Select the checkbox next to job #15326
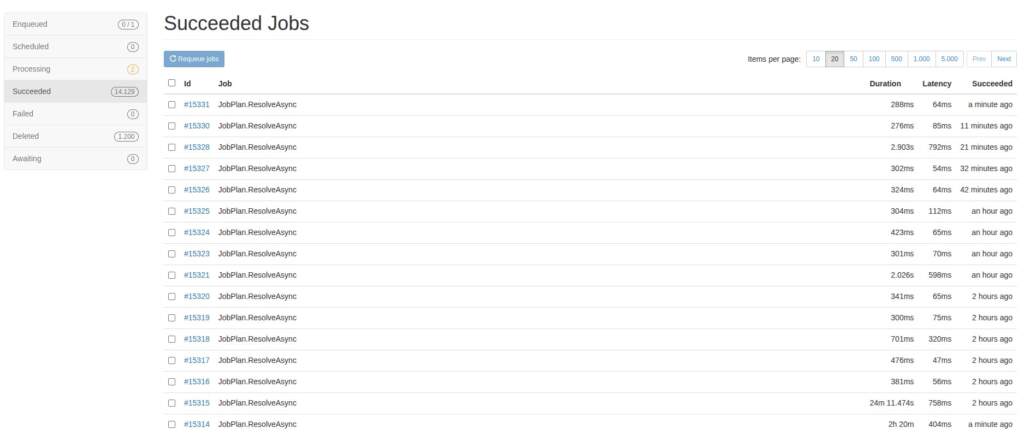 (172, 189)
